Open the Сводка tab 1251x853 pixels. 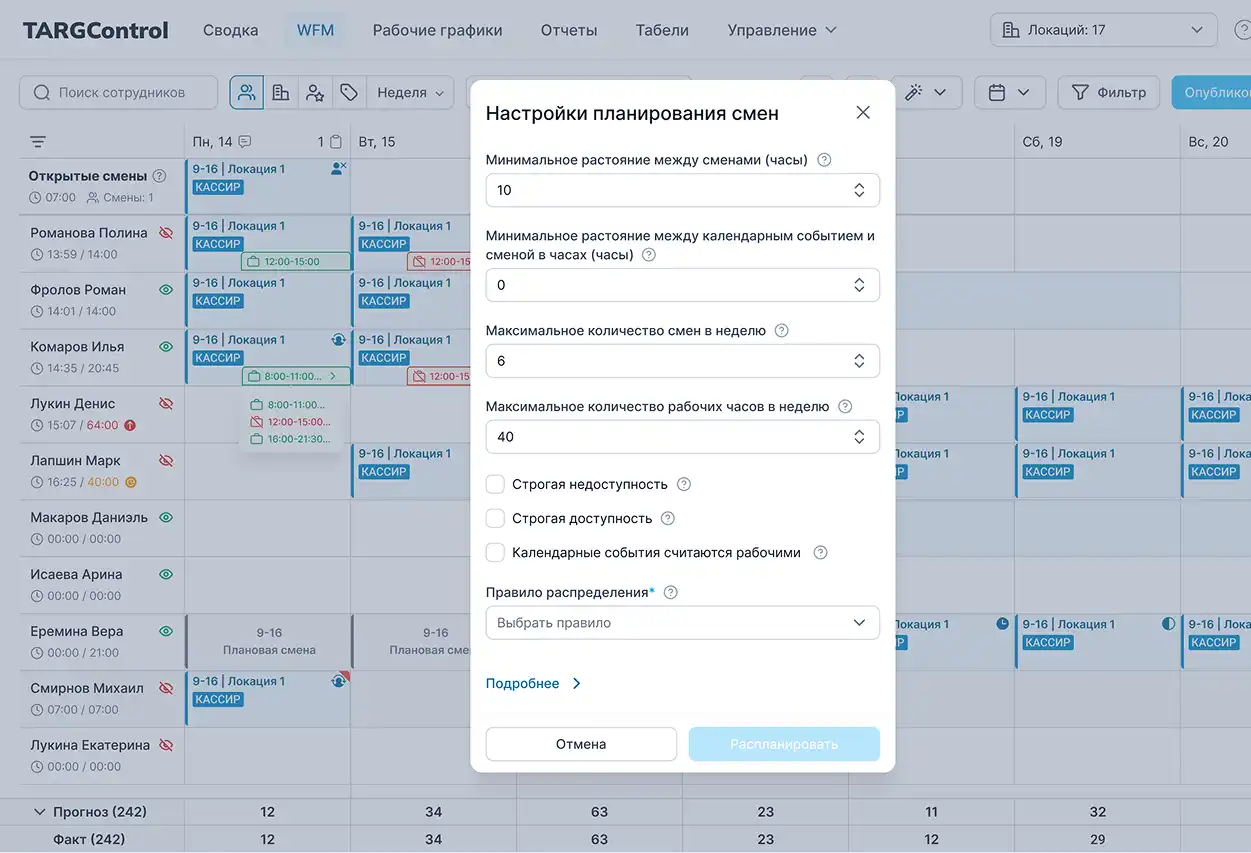click(231, 30)
